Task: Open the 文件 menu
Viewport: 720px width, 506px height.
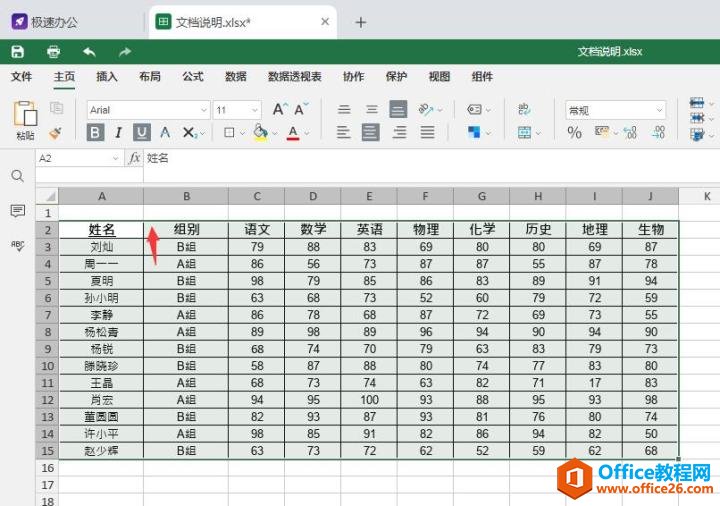Action: click(22, 77)
